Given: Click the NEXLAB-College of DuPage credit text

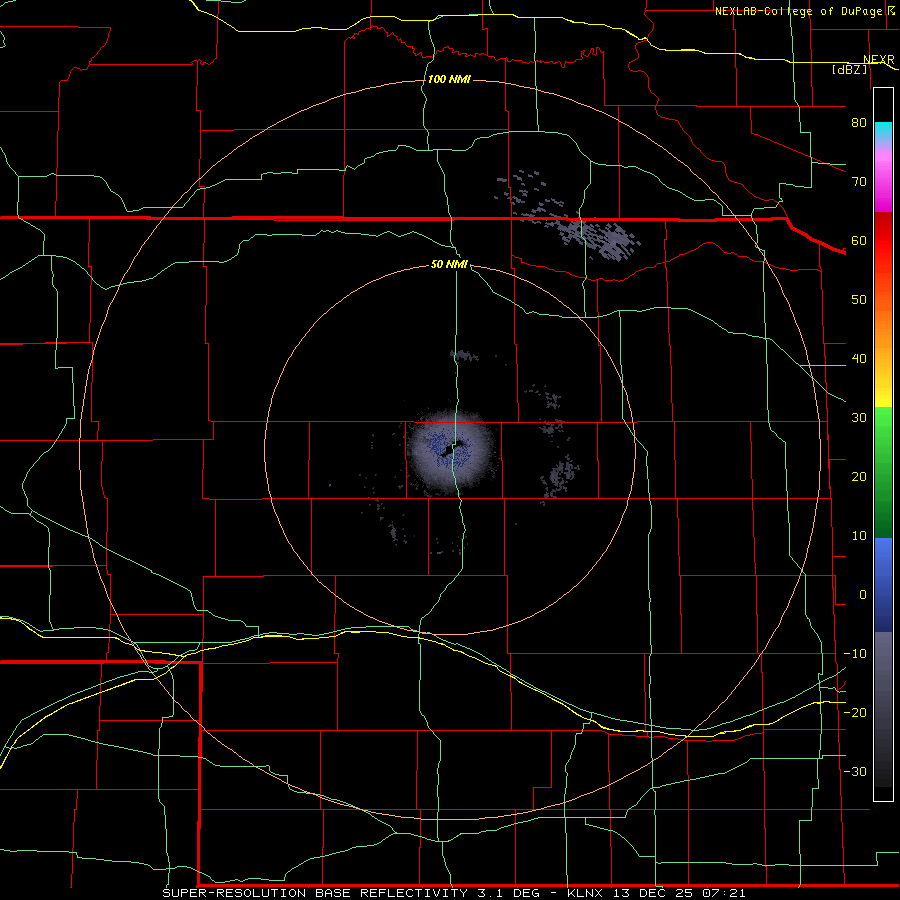Looking at the screenshot, I should tap(798, 11).
